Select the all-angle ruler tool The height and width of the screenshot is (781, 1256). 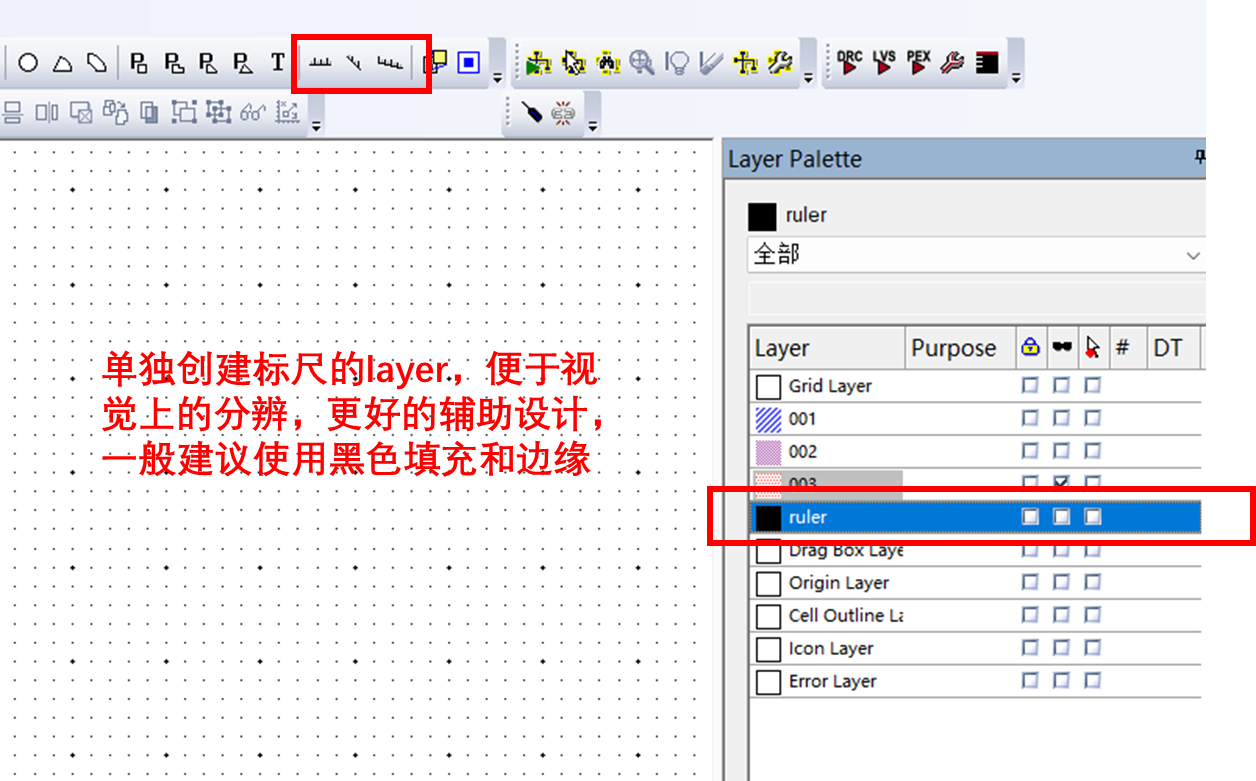click(x=390, y=63)
